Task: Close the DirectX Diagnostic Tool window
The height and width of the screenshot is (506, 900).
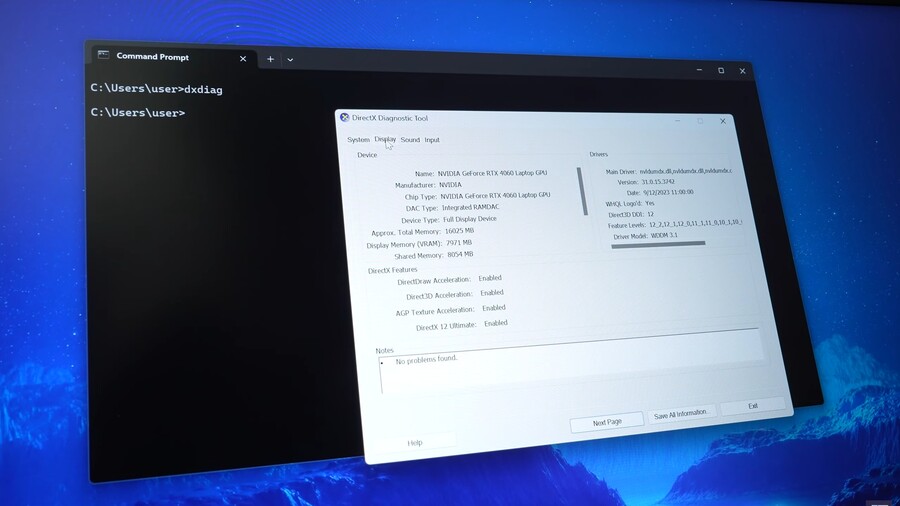Action: [x=723, y=121]
